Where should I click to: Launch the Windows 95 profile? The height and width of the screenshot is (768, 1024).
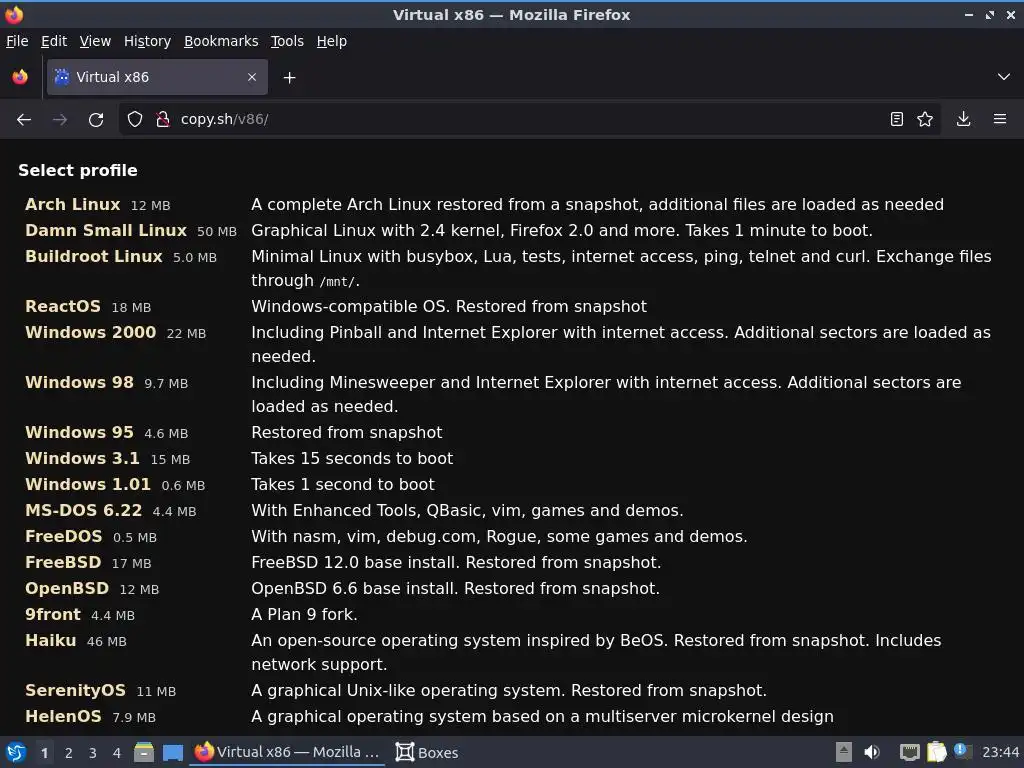[79, 432]
